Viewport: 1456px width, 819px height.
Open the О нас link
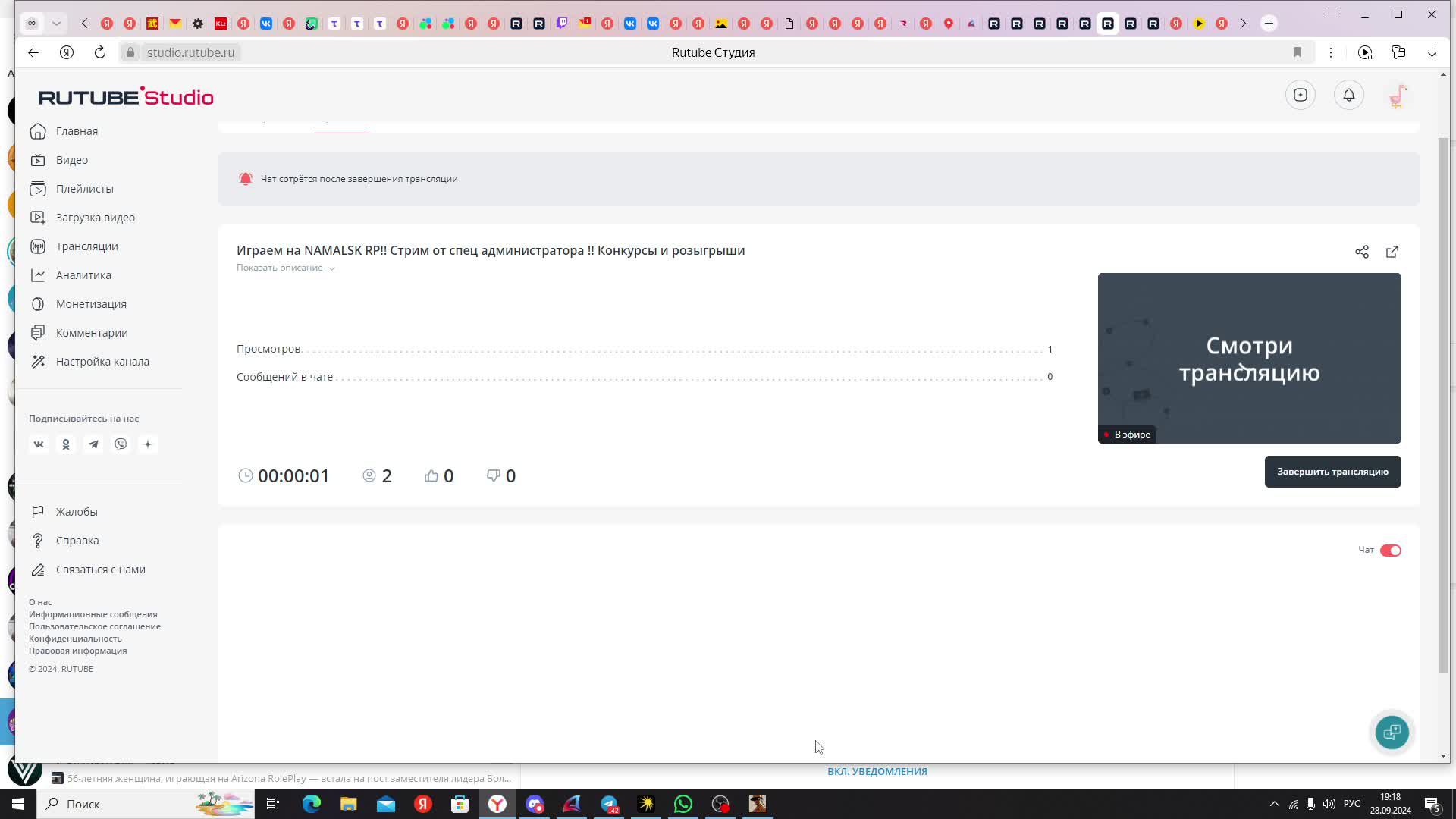coord(40,602)
